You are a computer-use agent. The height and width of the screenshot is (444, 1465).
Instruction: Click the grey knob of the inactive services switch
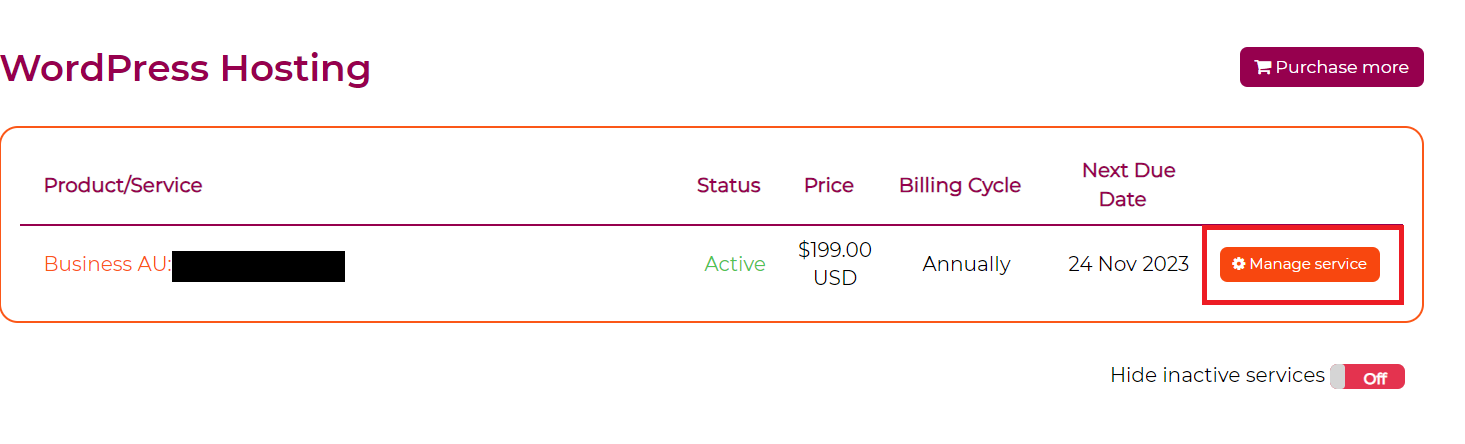pyautogui.click(x=1337, y=377)
